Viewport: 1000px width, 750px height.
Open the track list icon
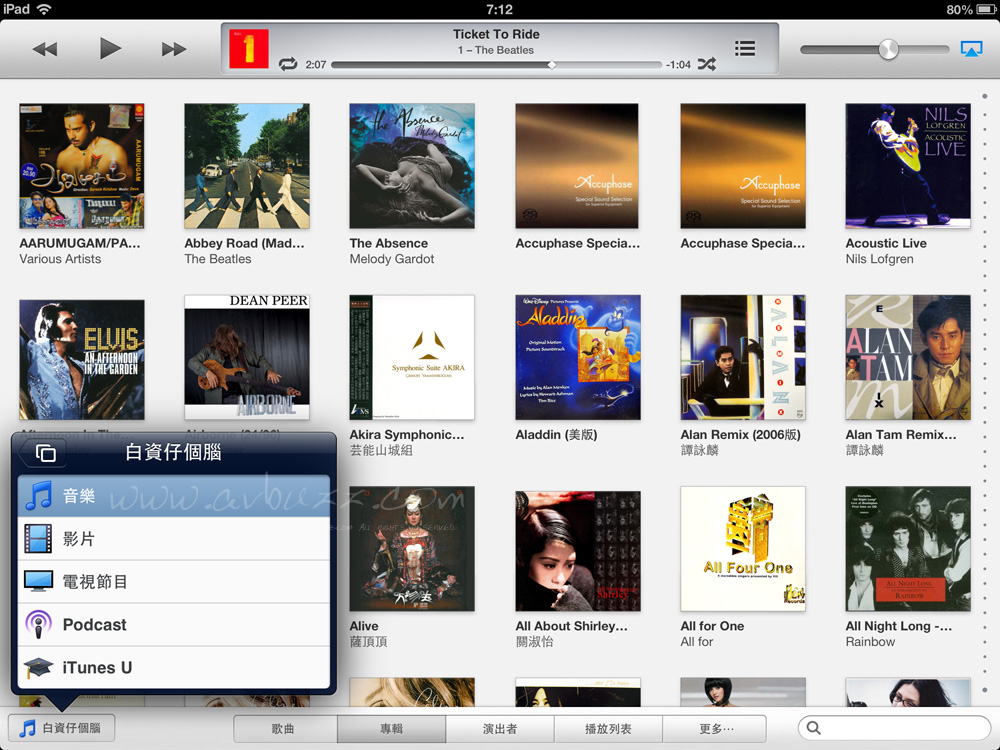point(744,48)
